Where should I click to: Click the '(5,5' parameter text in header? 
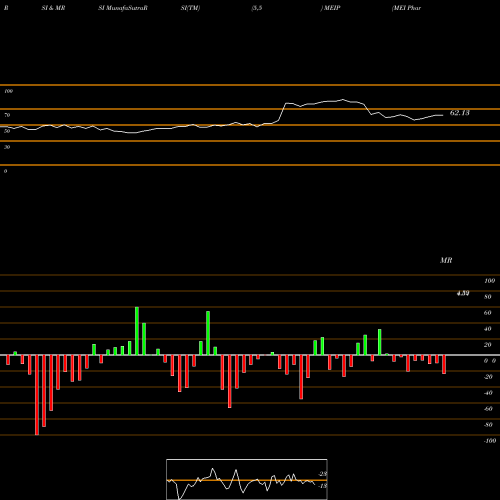pos(257,8)
